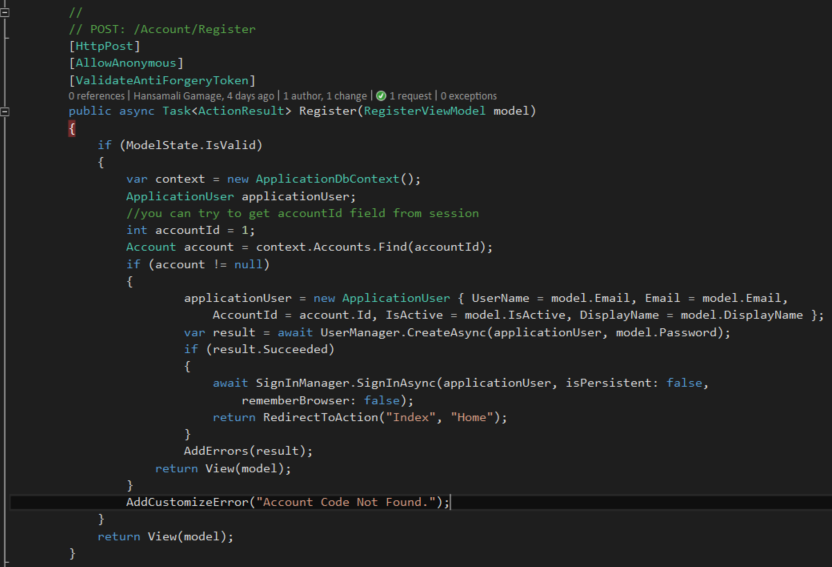Click the comment about getting accountId from session
This screenshot has width=832, height=567.
tap(302, 213)
